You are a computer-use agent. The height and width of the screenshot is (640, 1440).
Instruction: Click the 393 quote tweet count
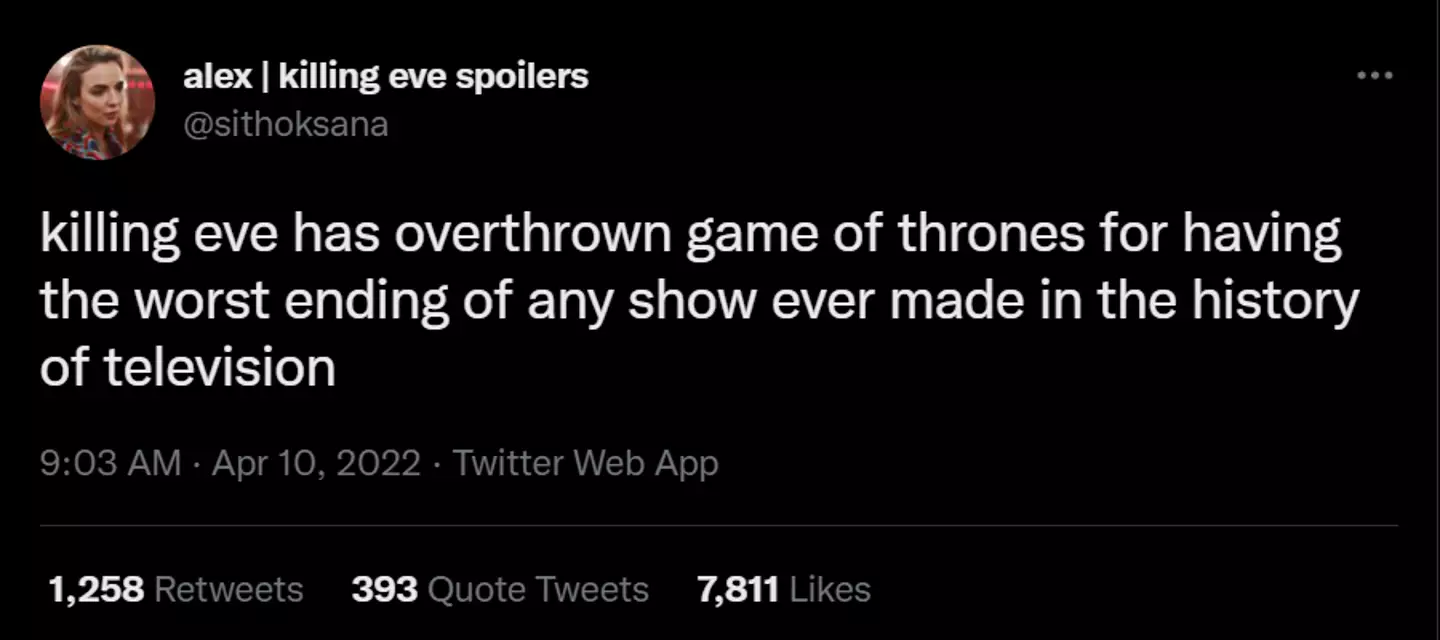tap(384, 589)
